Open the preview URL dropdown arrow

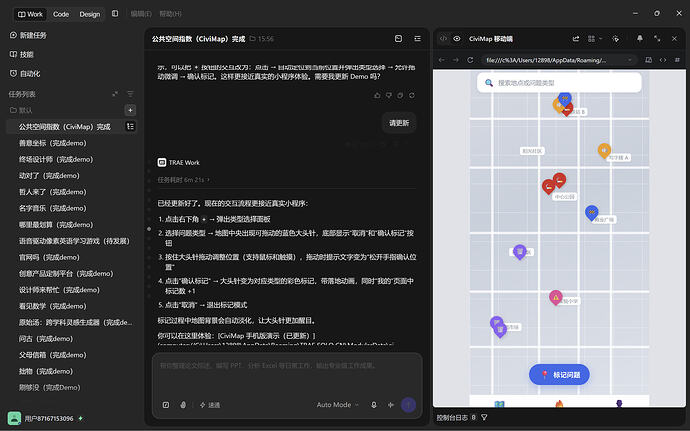[x=630, y=60]
